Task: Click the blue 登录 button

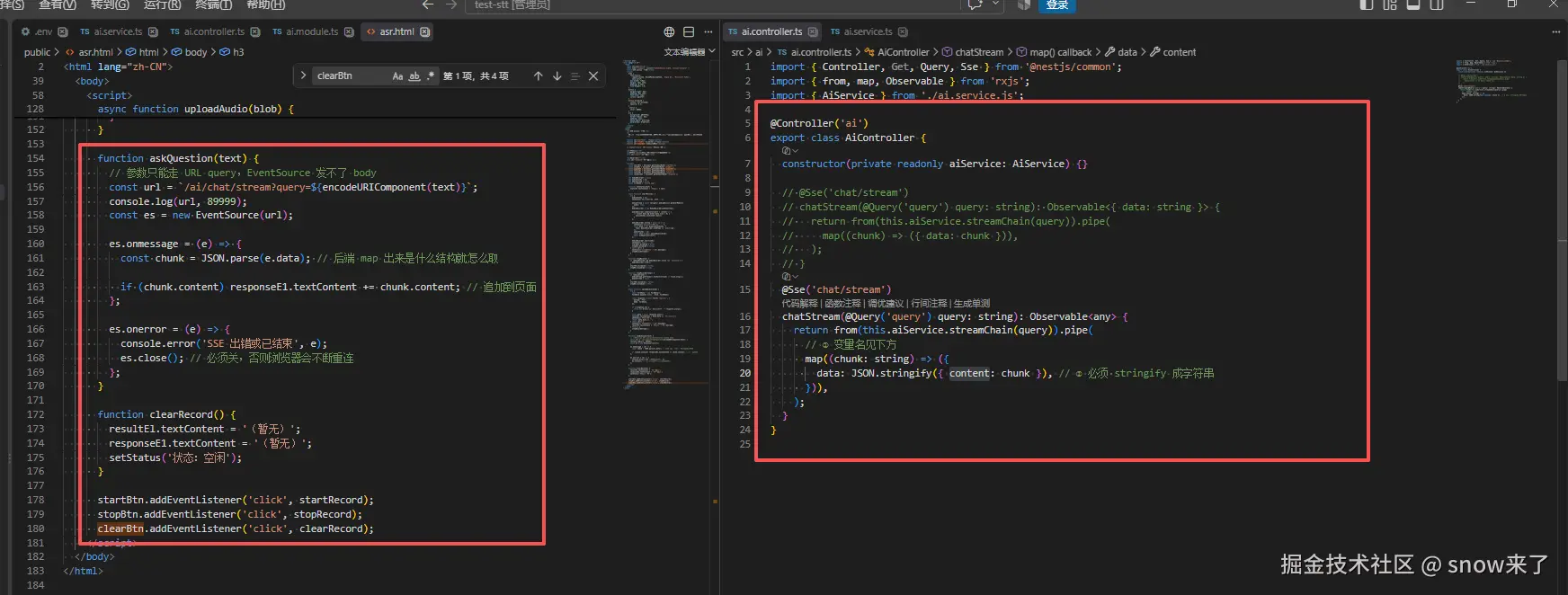Action: (x=1057, y=5)
